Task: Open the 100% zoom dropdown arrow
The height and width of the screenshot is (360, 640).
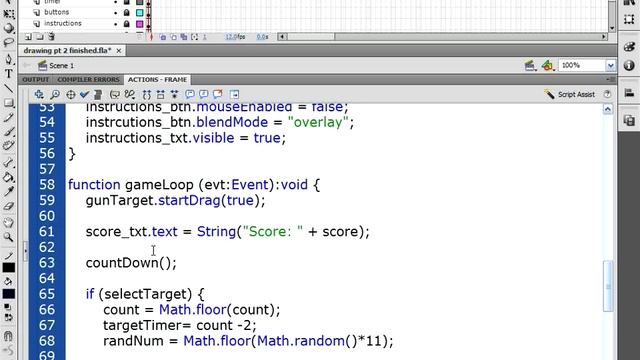Action: pyautogui.click(x=611, y=65)
